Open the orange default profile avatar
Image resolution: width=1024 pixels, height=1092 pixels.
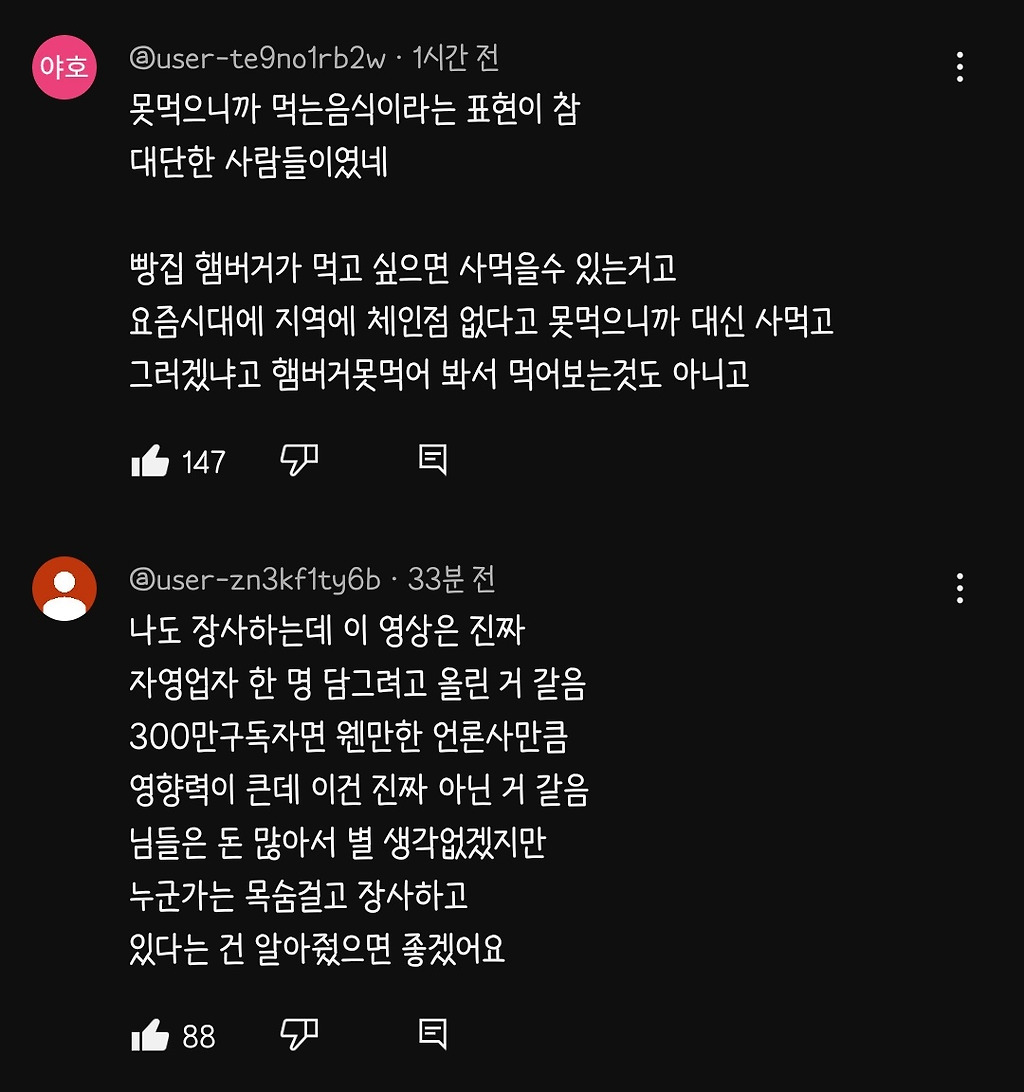[x=64, y=588]
